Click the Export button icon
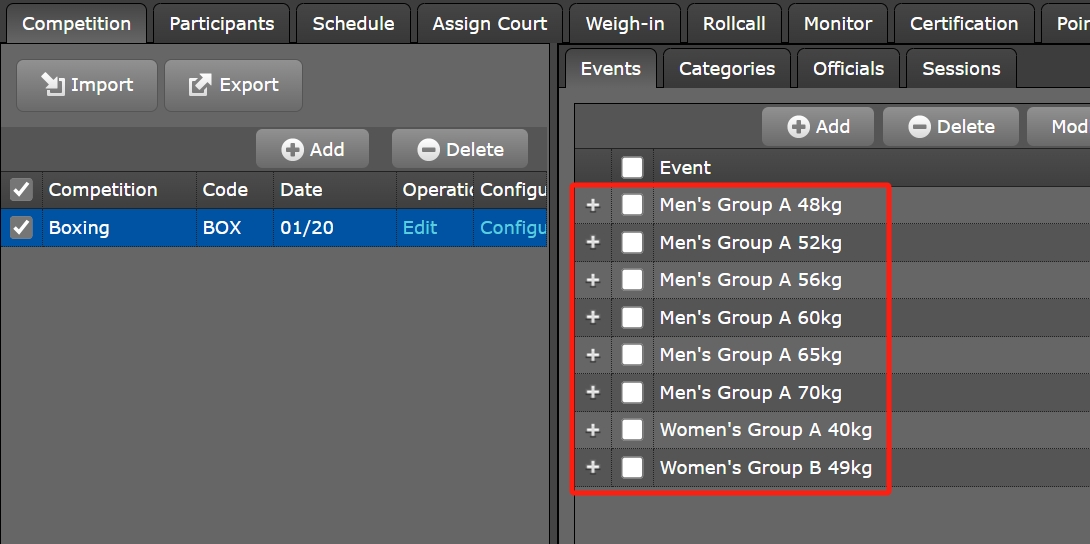The width and height of the screenshot is (1090, 544). click(200, 85)
